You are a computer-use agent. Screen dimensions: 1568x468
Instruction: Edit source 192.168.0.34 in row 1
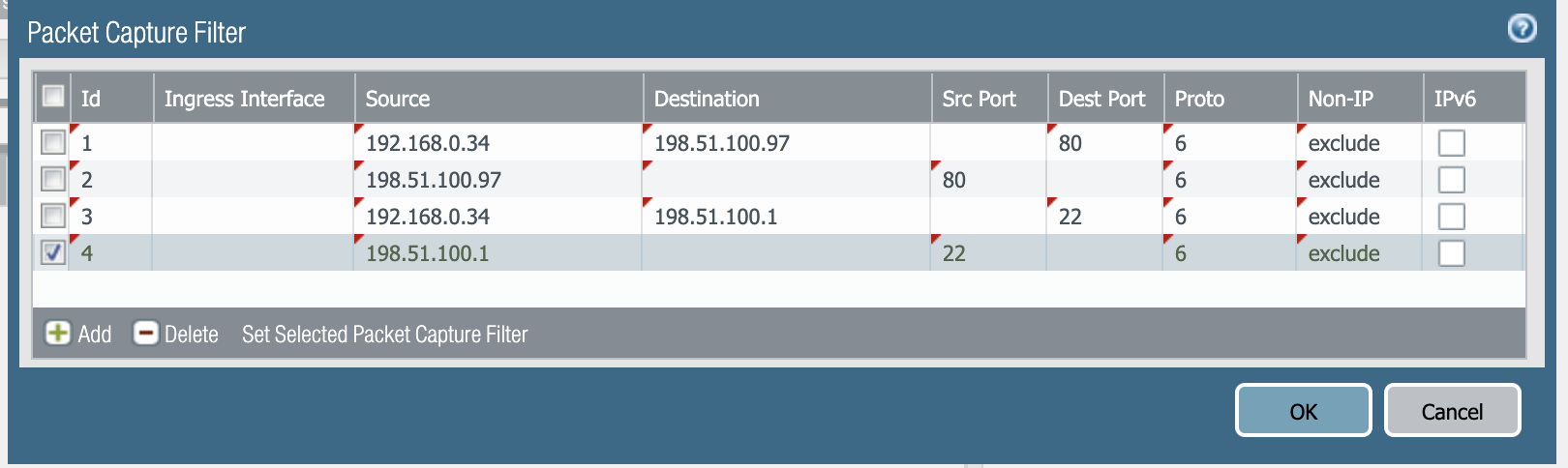(428, 143)
